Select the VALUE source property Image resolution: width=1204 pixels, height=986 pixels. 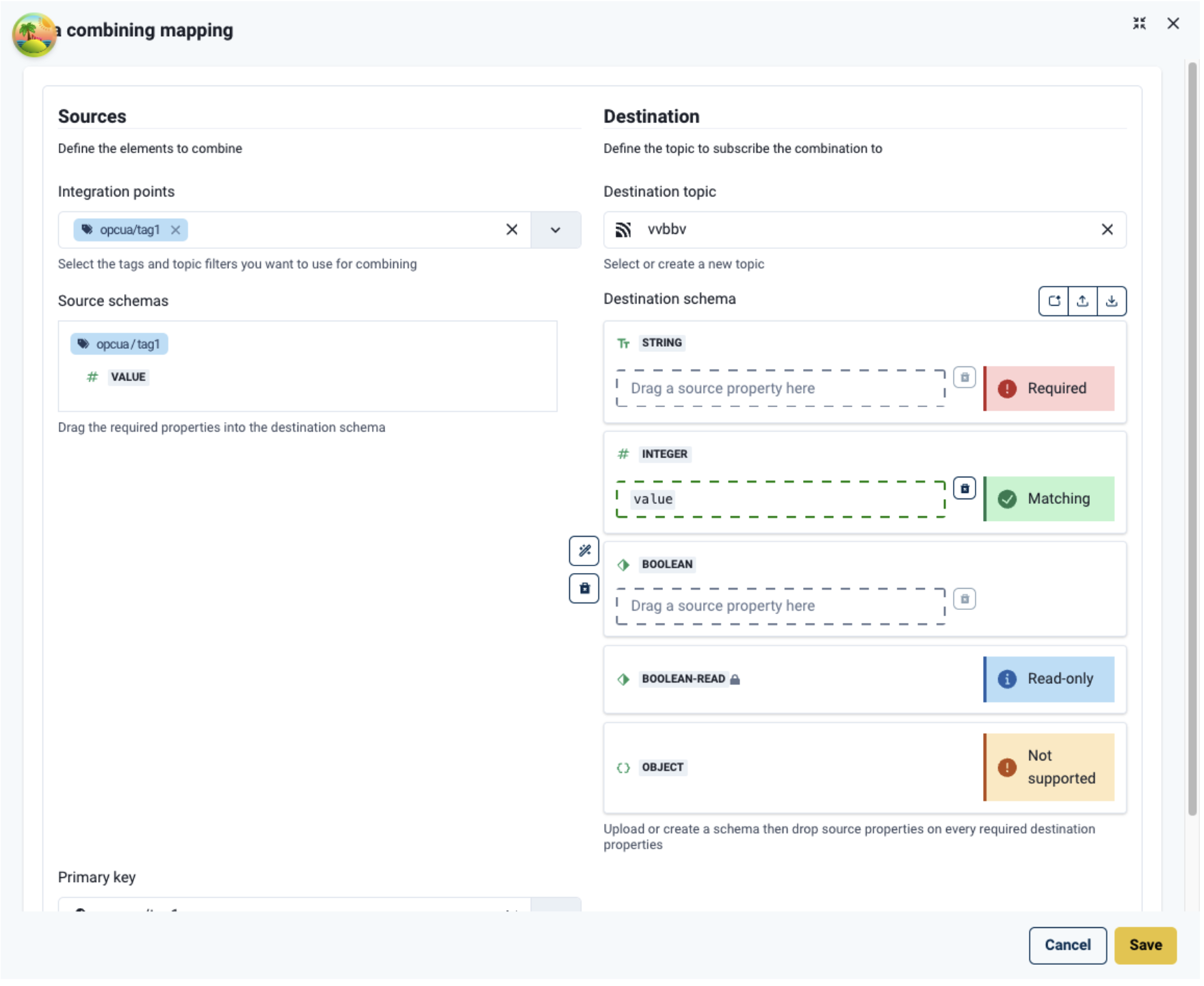(128, 377)
